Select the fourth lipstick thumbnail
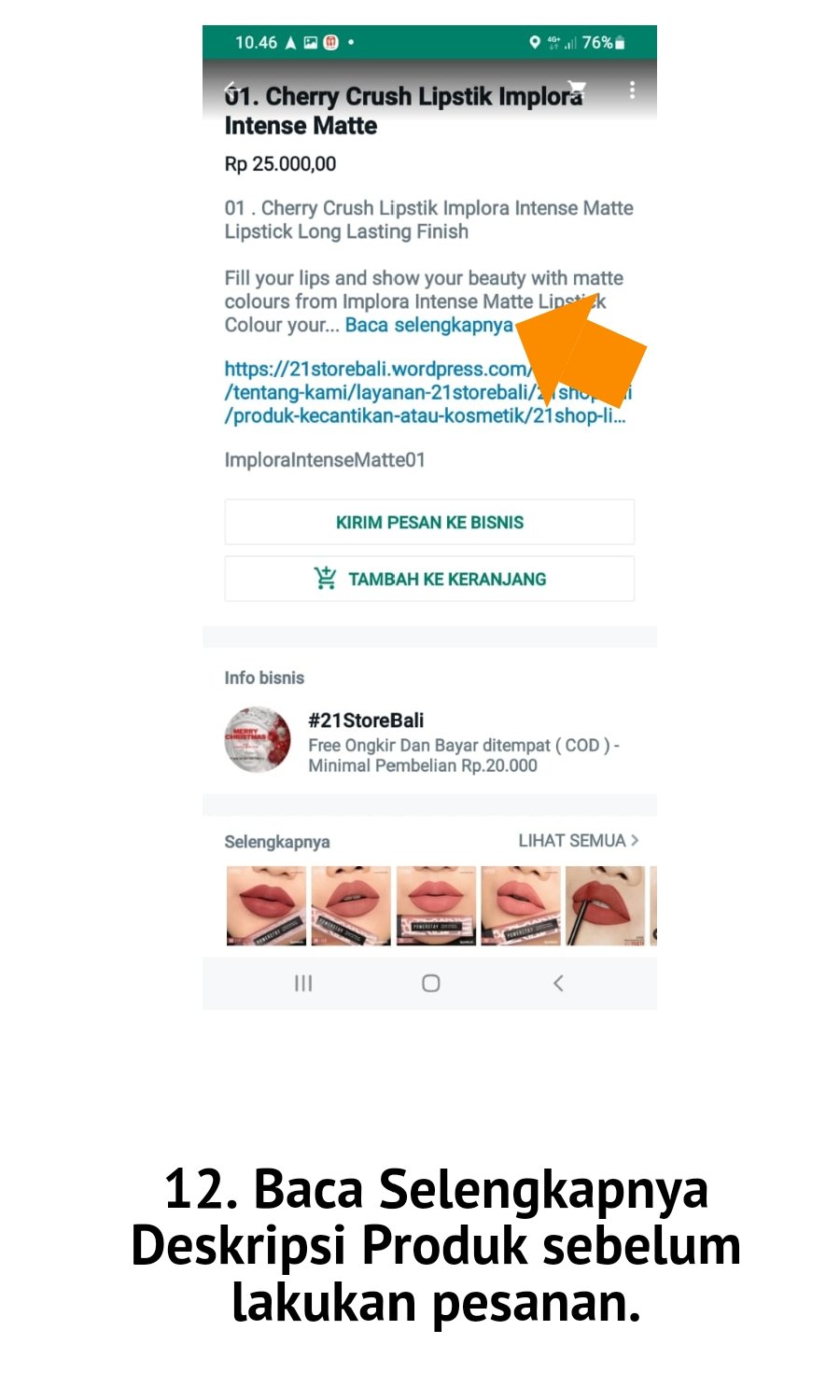840x1400 pixels. pos(521,905)
